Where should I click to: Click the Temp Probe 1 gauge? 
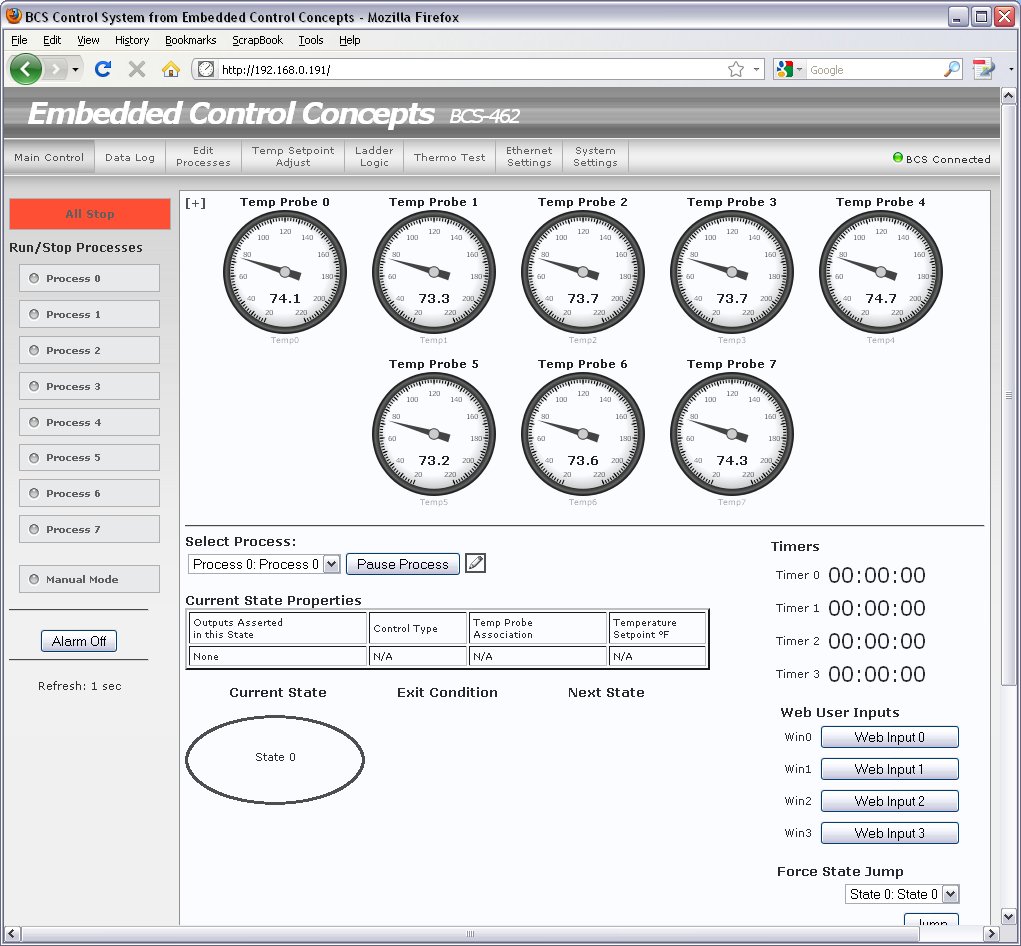(434, 272)
